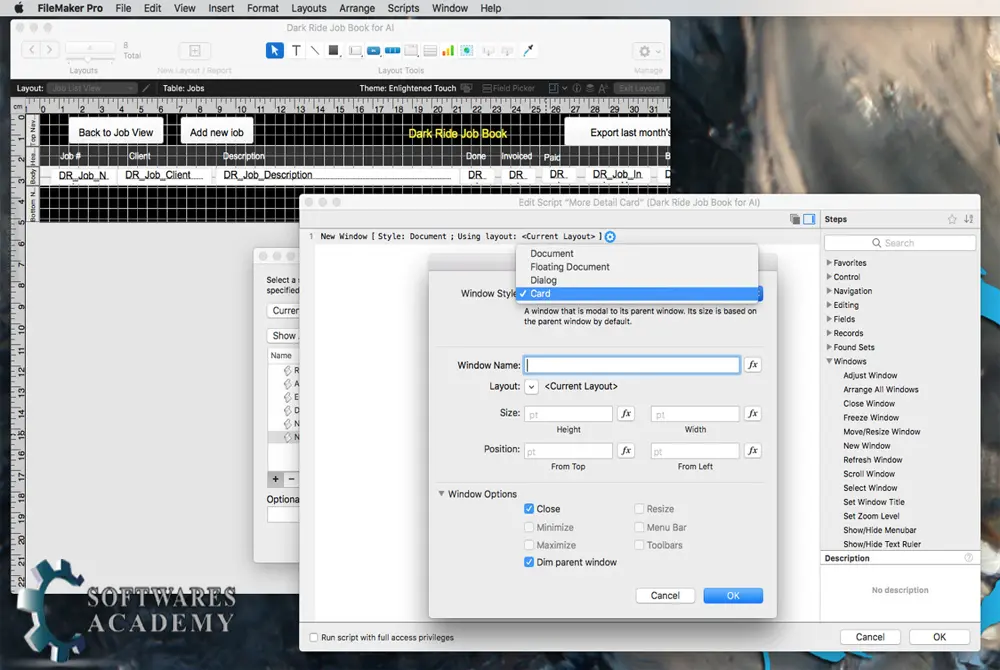Click Cancel in New Window options dialog

[665, 595]
